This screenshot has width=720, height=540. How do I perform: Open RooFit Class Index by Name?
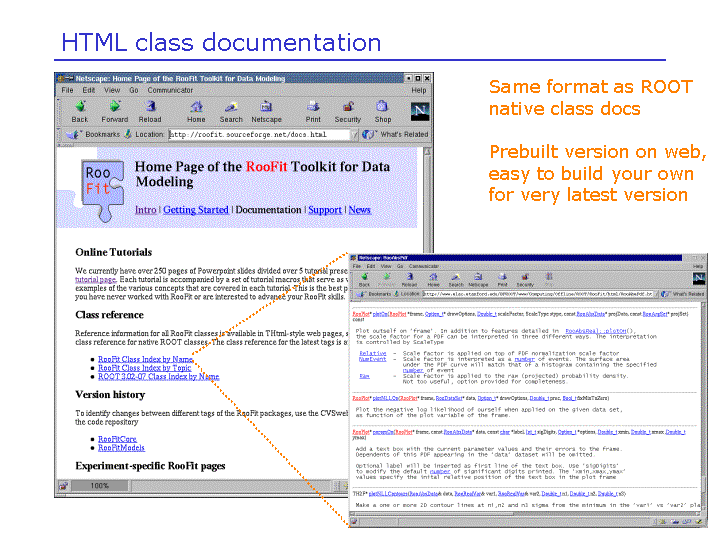click(x=146, y=359)
